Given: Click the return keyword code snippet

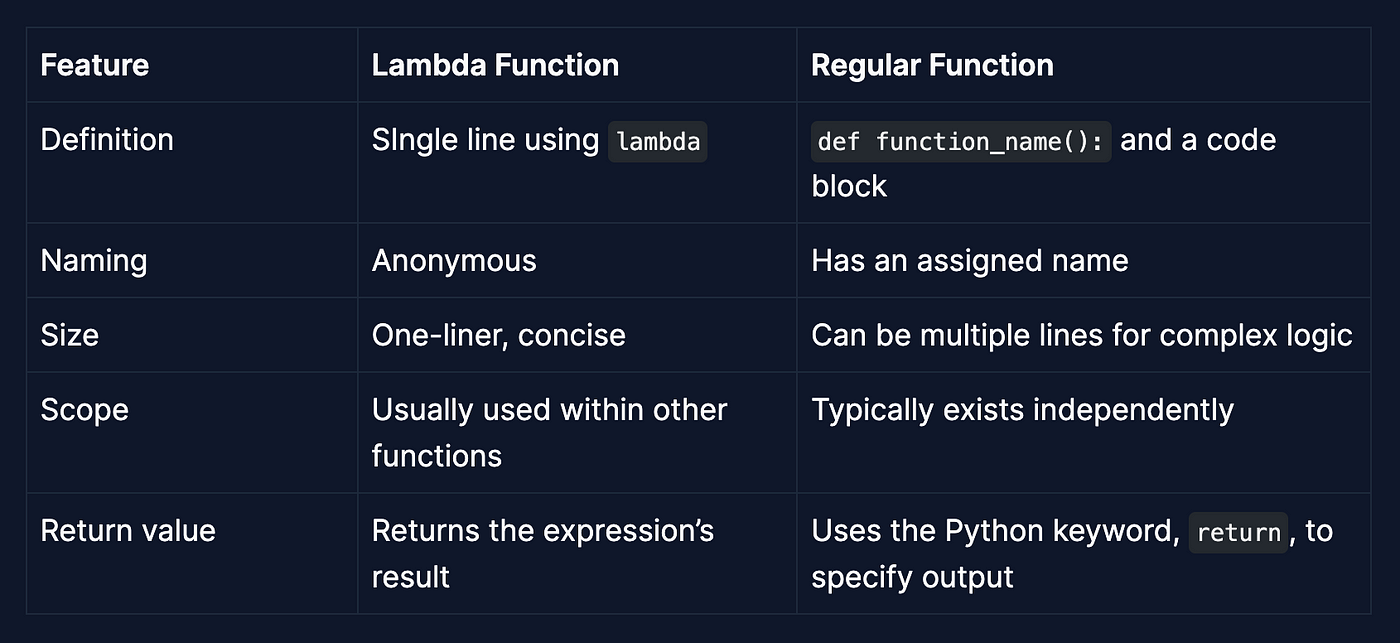Looking at the screenshot, I should point(1238,533).
